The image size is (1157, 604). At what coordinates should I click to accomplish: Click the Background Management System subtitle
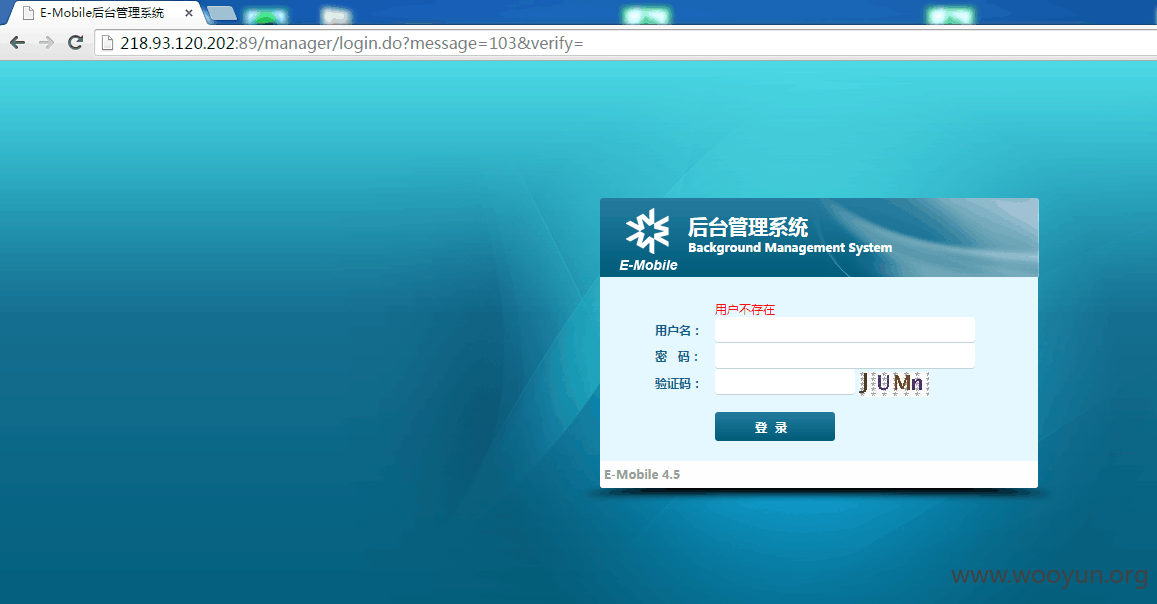790,248
